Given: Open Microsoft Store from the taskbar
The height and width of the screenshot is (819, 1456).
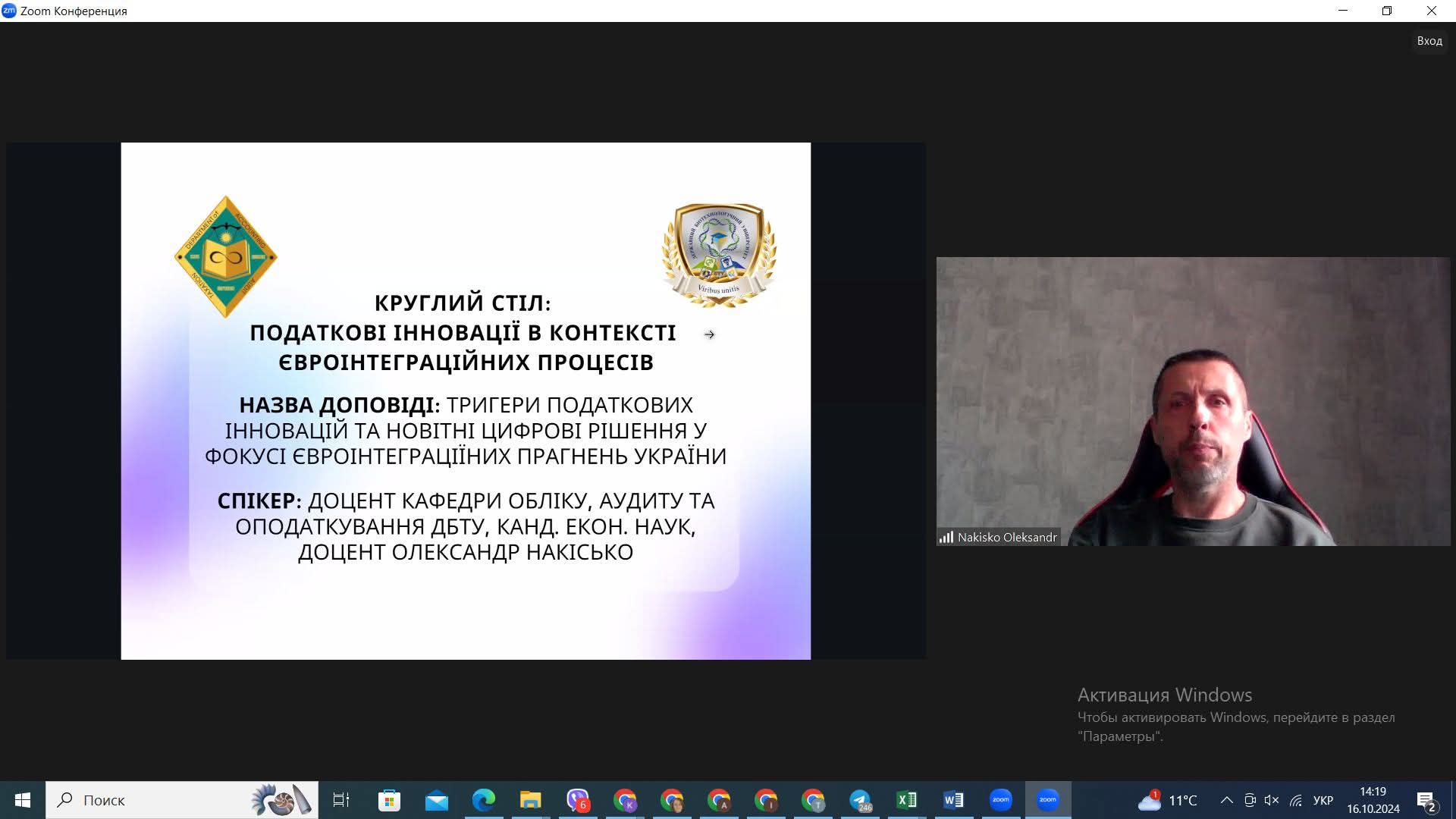Looking at the screenshot, I should (389, 800).
